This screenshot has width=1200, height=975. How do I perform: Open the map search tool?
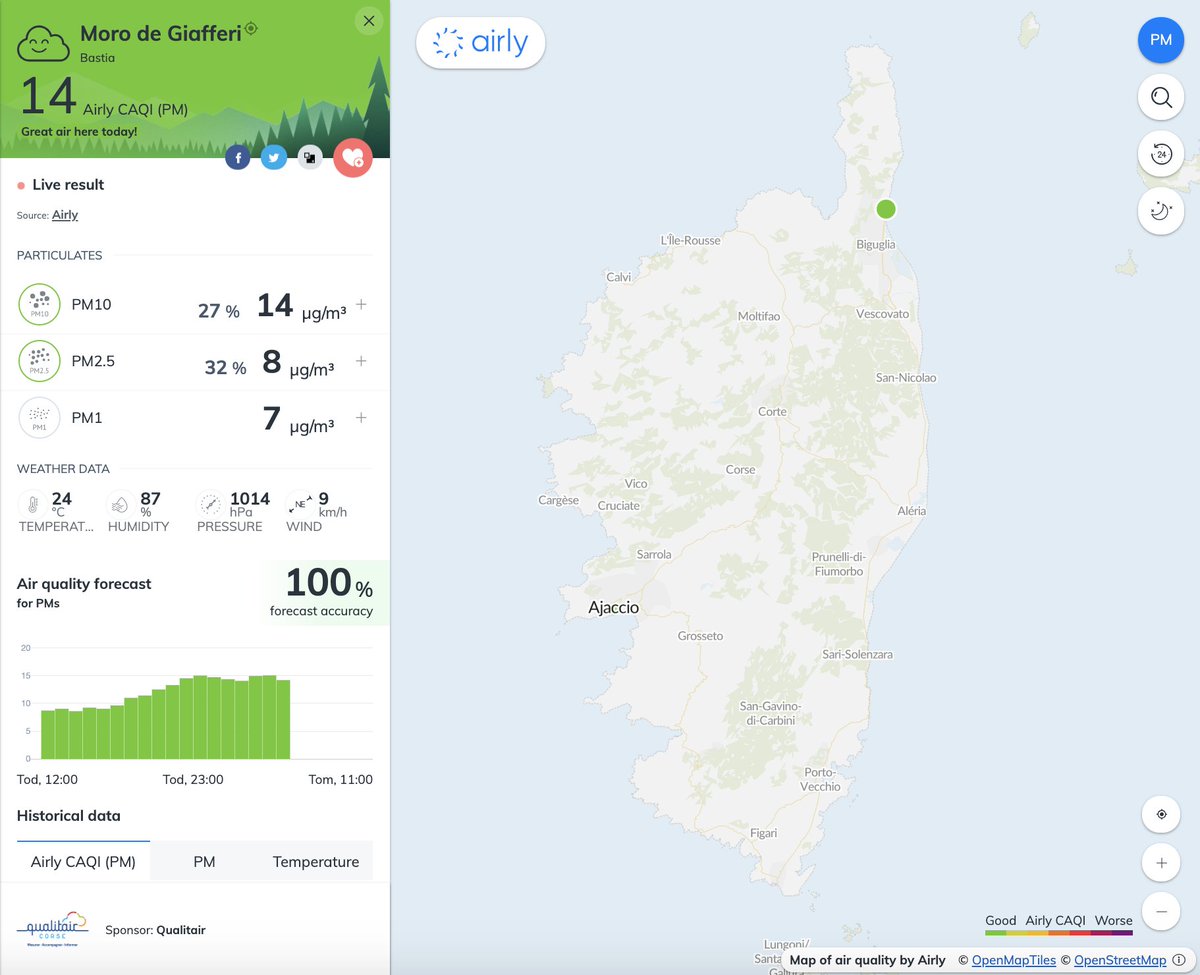pyautogui.click(x=1160, y=97)
